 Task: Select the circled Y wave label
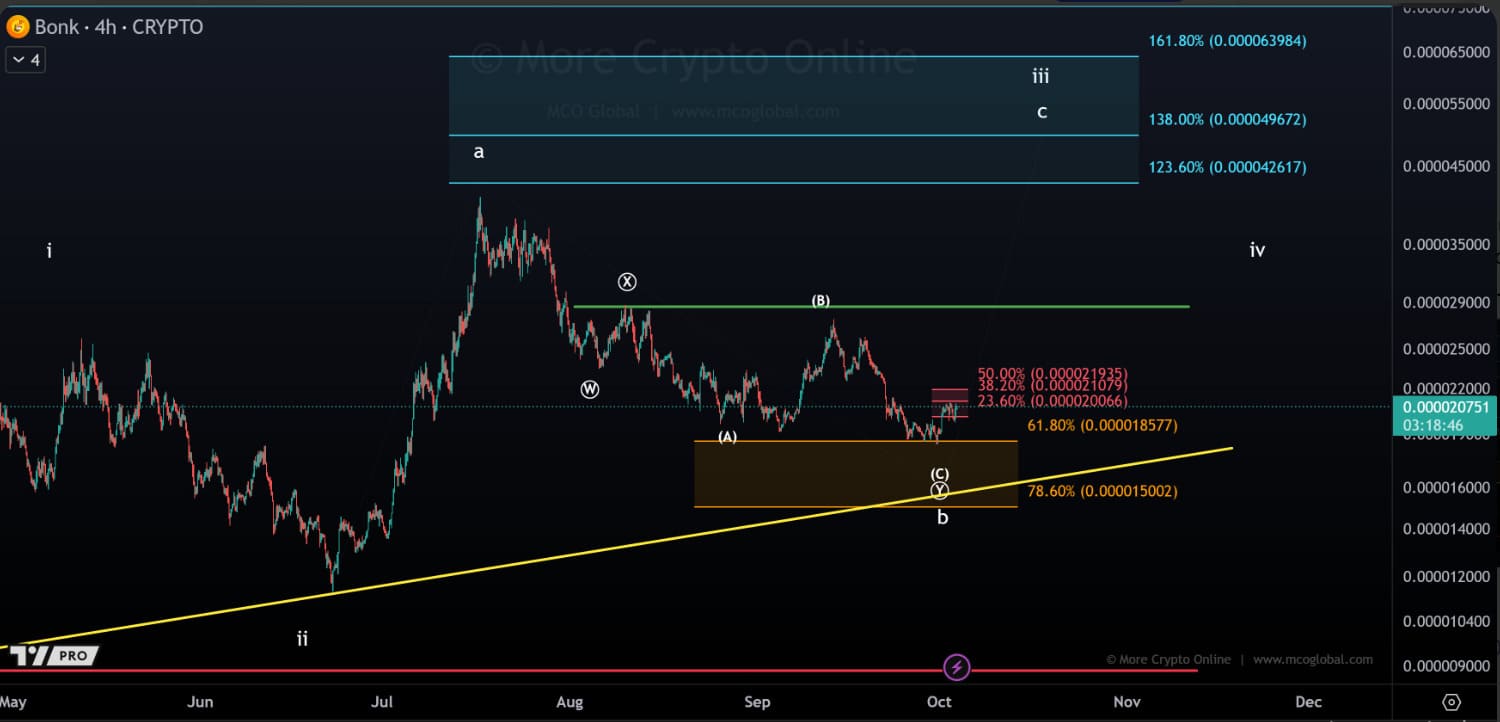point(940,490)
